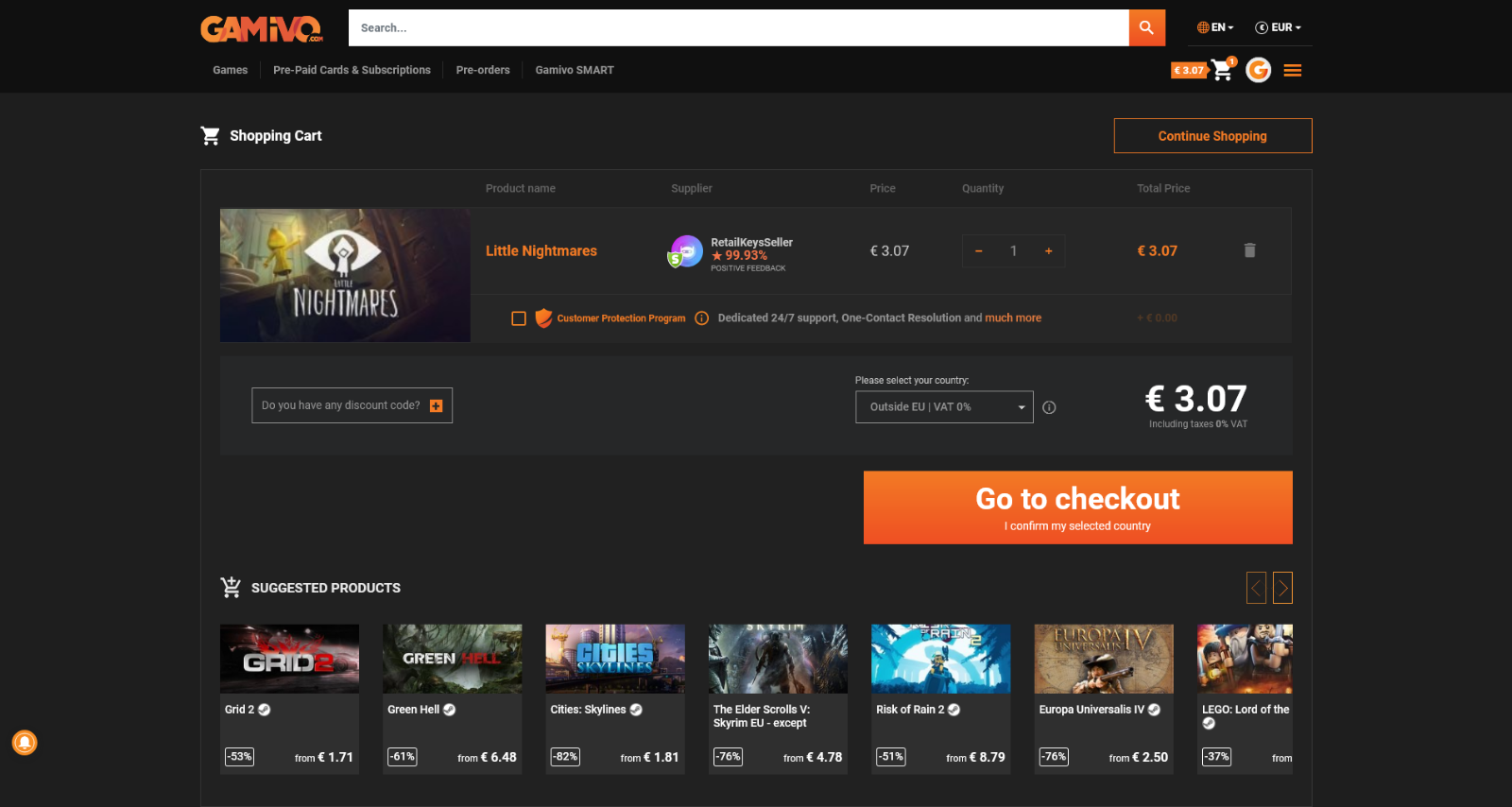Click the search input field

coord(738,27)
